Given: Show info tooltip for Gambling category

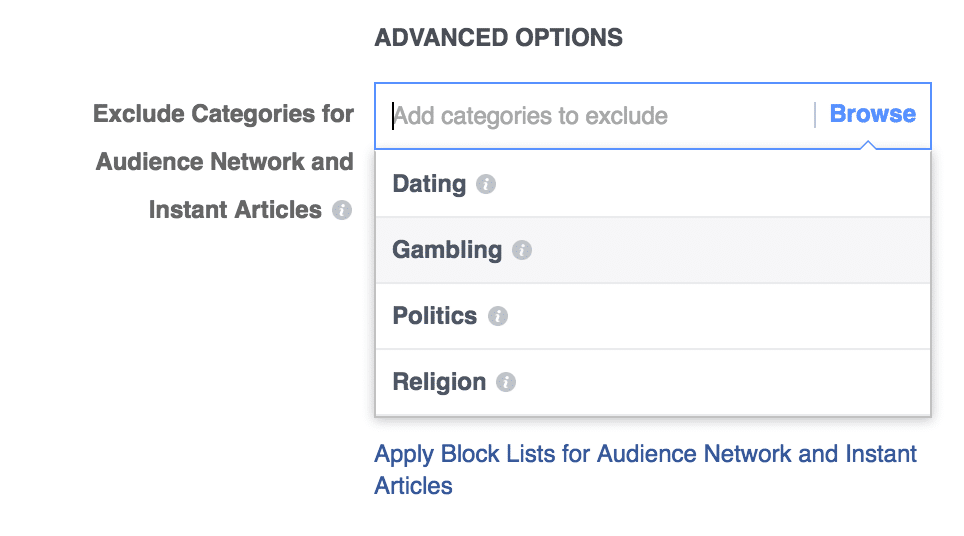Looking at the screenshot, I should (x=522, y=250).
